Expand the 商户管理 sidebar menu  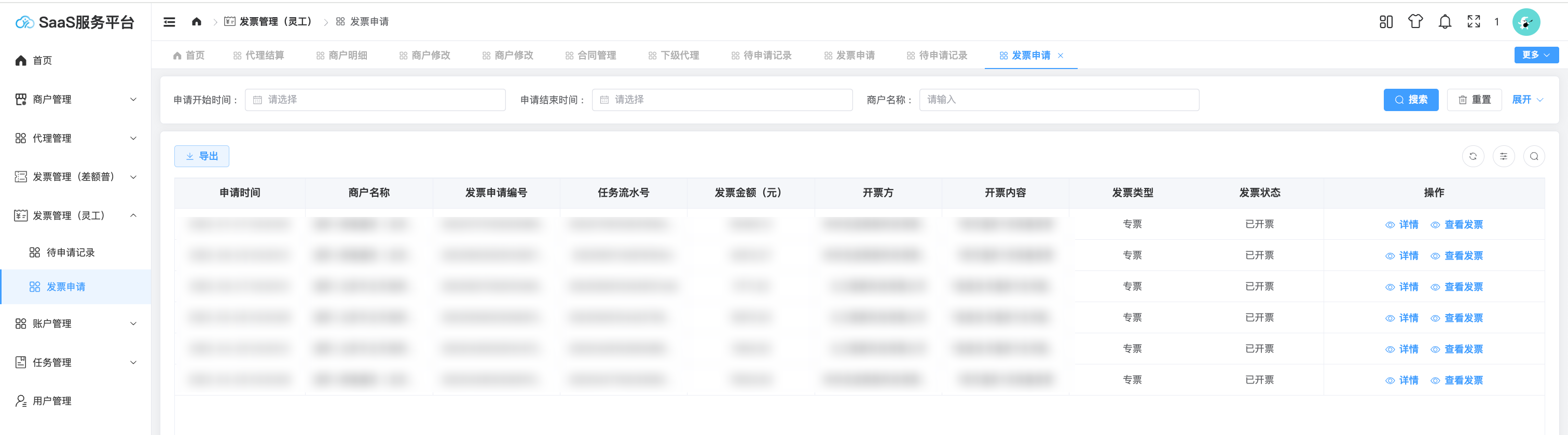tap(75, 99)
